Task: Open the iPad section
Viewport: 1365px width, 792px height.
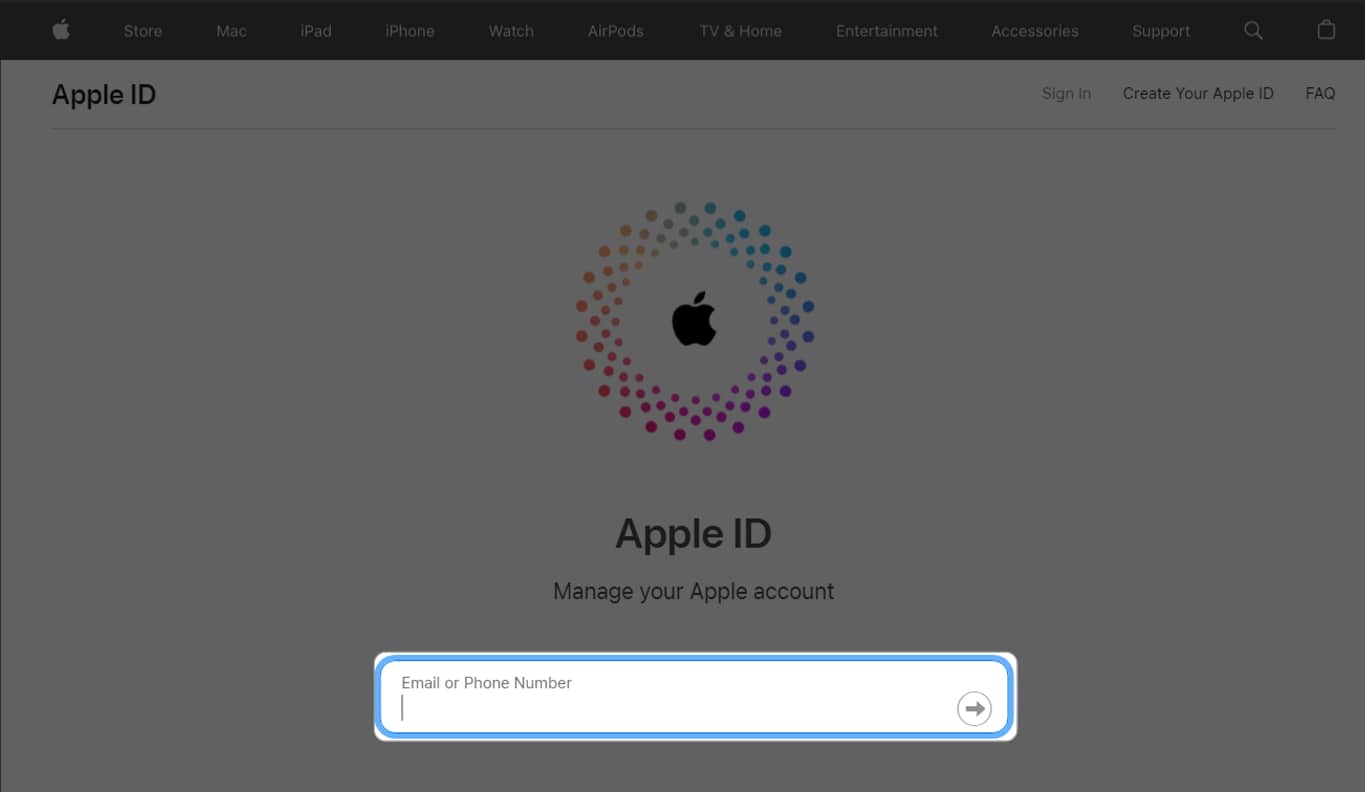Action: (315, 30)
